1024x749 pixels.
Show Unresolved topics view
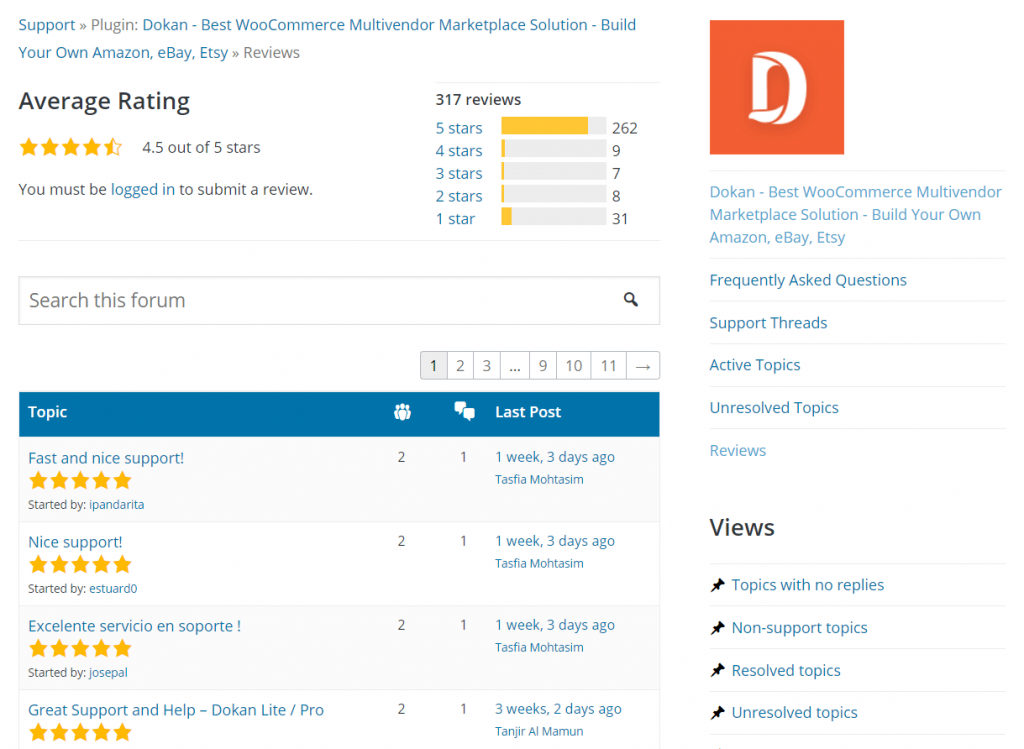click(795, 713)
